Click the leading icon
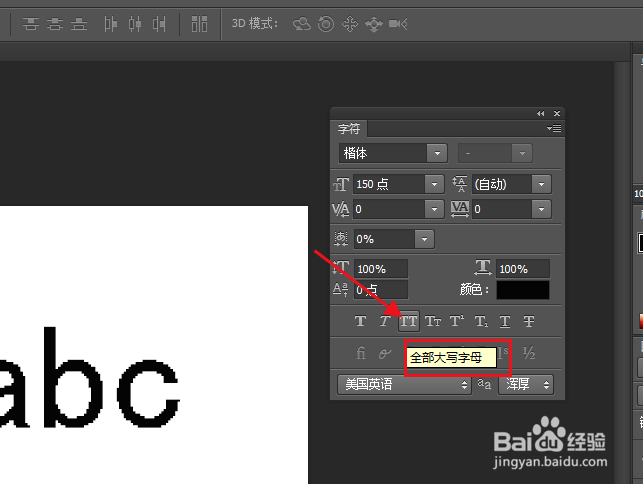 (460, 184)
